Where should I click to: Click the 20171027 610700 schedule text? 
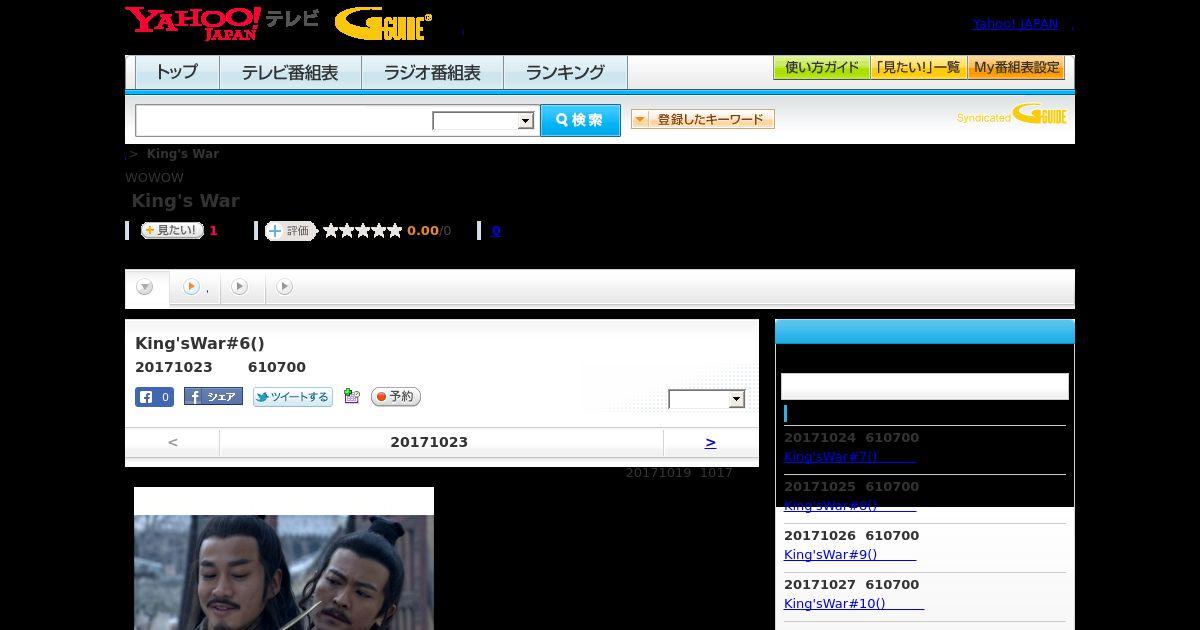coord(851,585)
